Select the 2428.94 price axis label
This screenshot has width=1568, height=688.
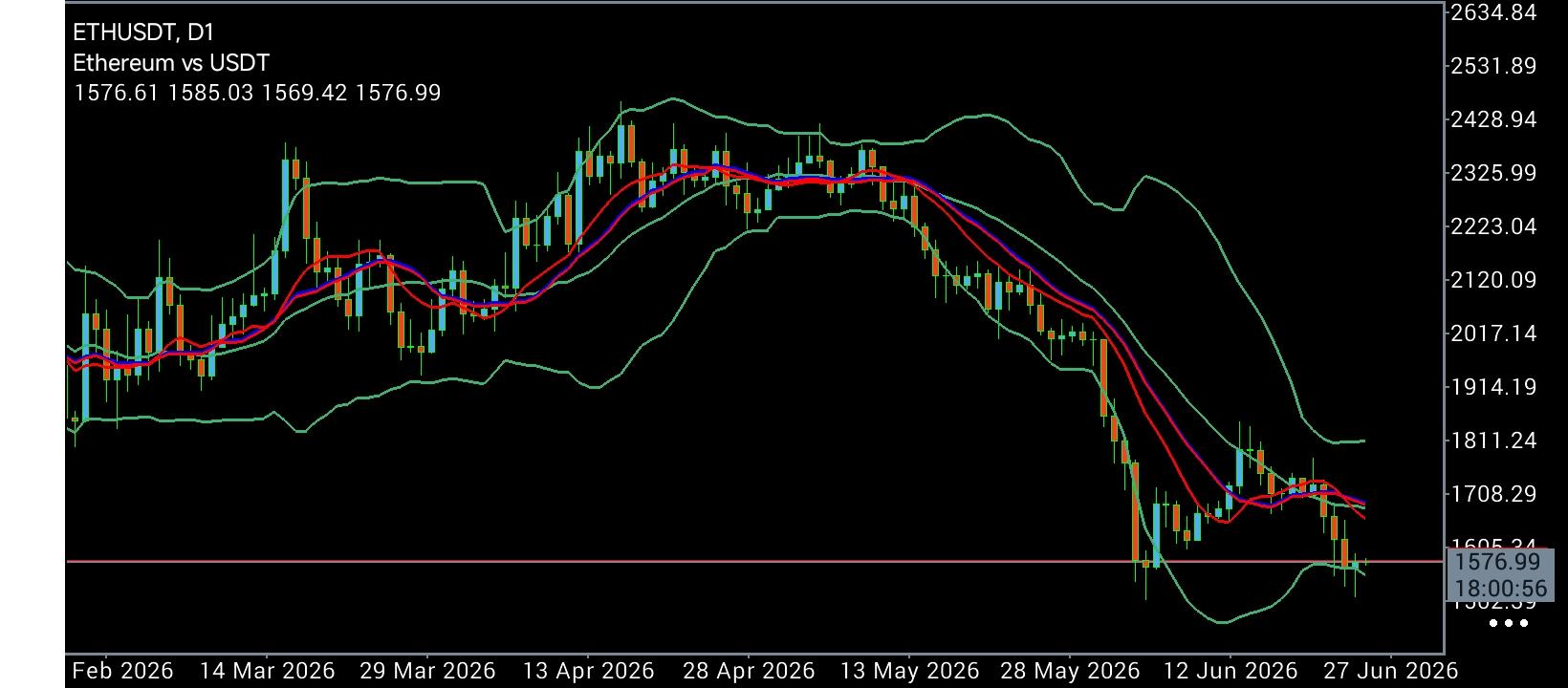(1493, 119)
